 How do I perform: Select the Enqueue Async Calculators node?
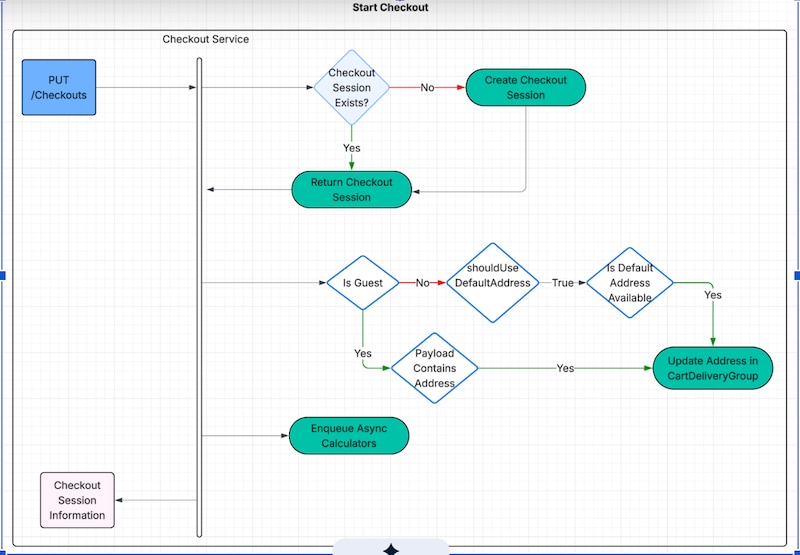(349, 436)
